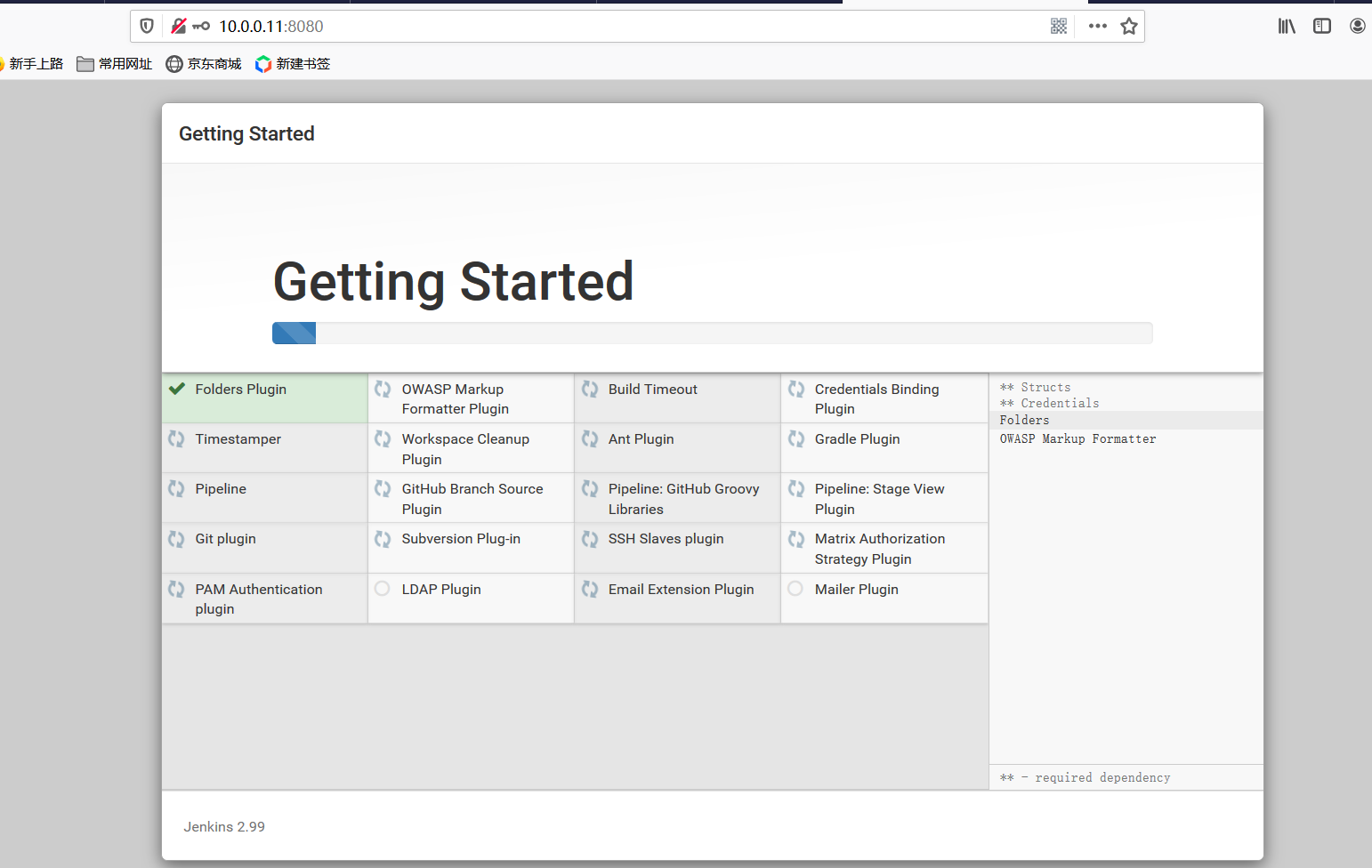Open the 新手上路 bookmark
The image size is (1372, 868).
(33, 64)
